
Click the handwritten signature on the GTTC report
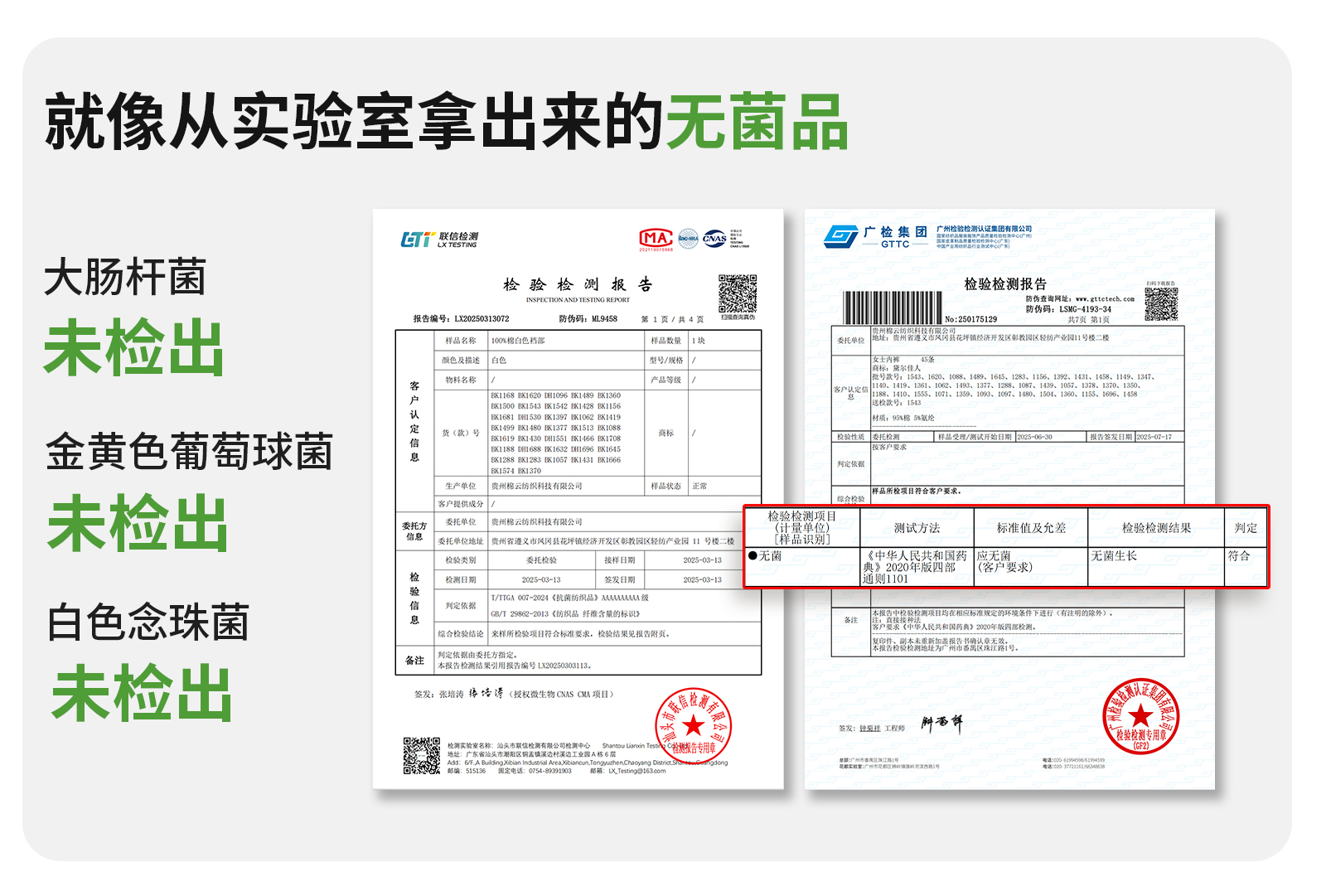pyautogui.click(x=941, y=724)
